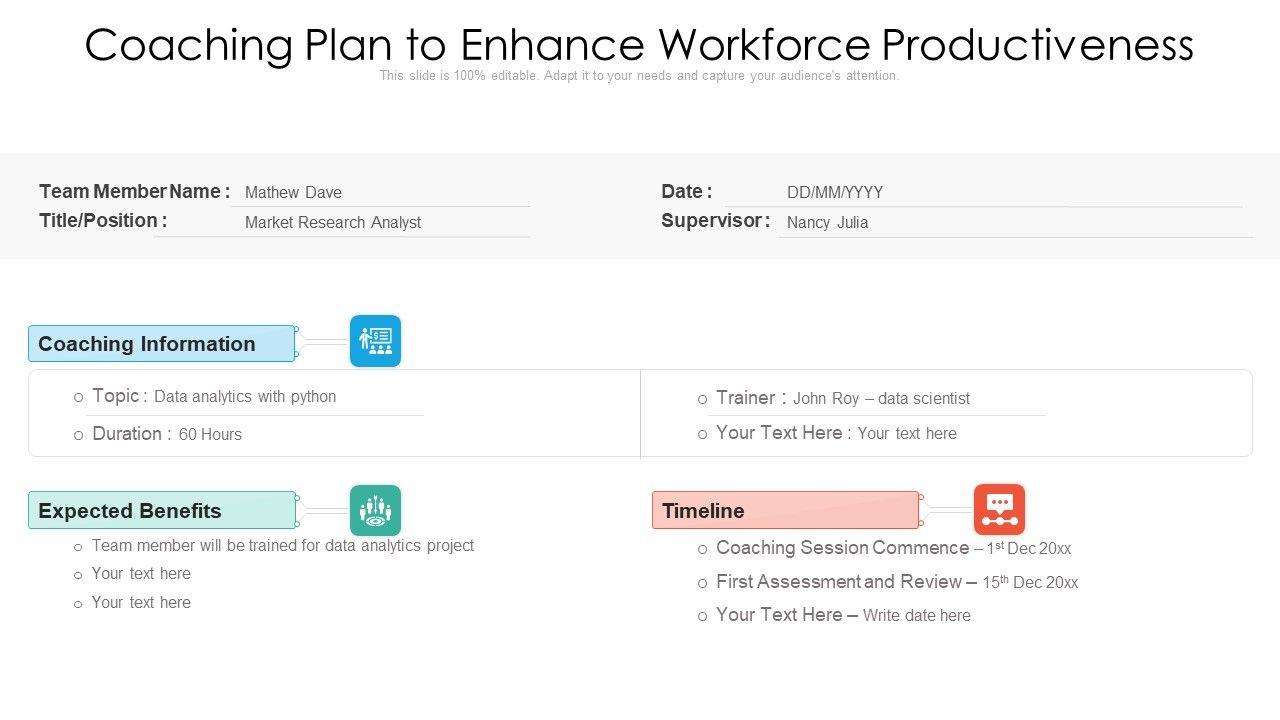The width and height of the screenshot is (1280, 720).
Task: Click the Team Member Name label
Action: point(134,191)
